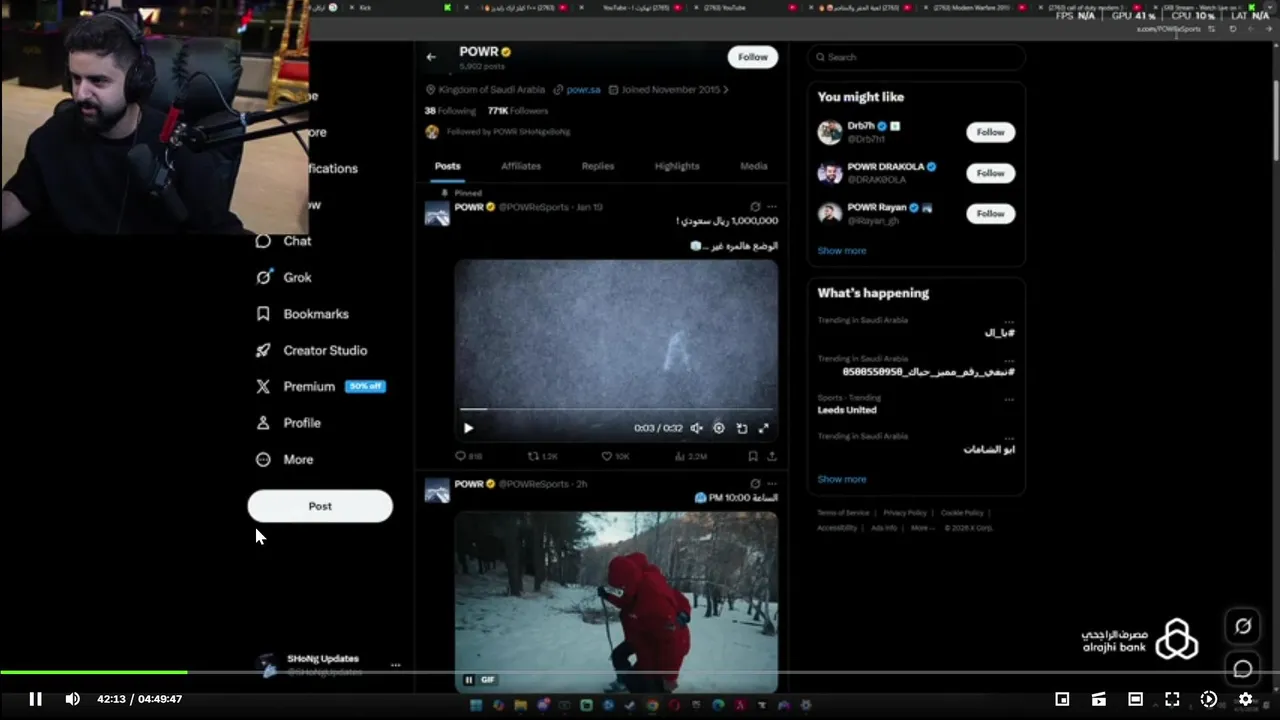Show more suggested accounts
Image resolution: width=1280 pixels, height=720 pixels.
coord(842,251)
